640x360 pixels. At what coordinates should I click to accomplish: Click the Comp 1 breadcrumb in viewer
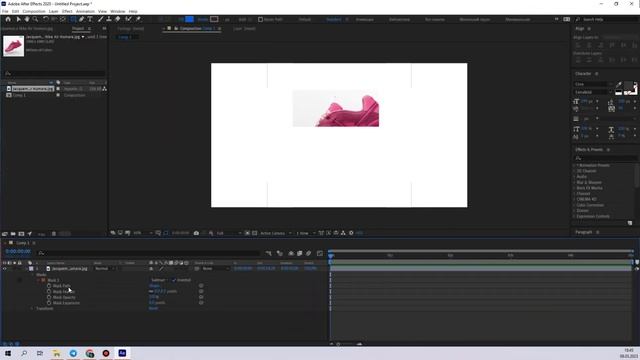(124, 37)
